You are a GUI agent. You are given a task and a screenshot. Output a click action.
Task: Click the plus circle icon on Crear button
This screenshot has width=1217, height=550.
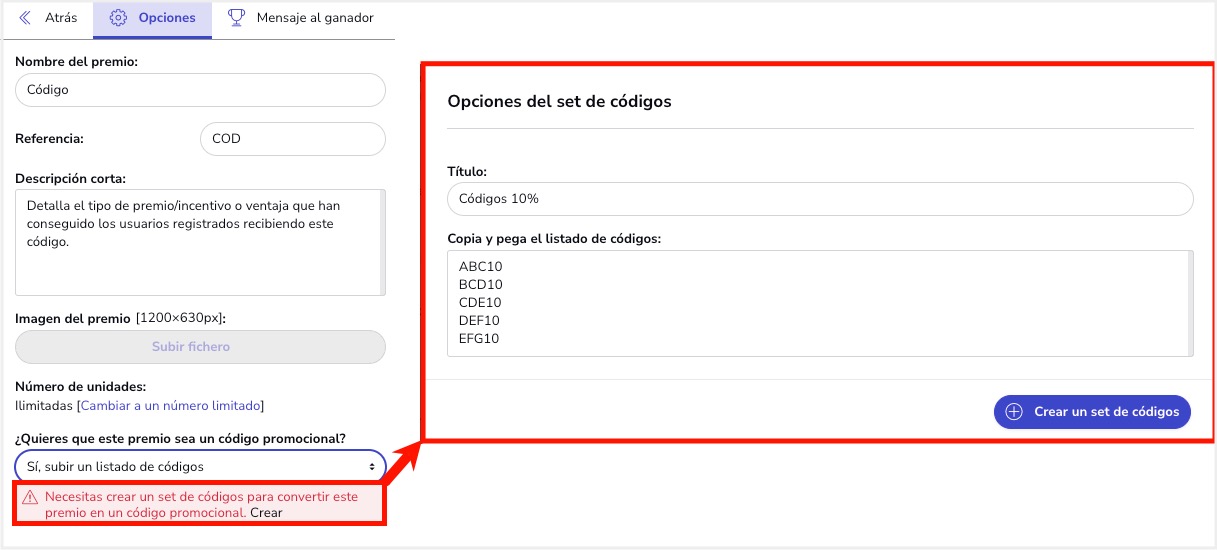pyautogui.click(x=1014, y=412)
